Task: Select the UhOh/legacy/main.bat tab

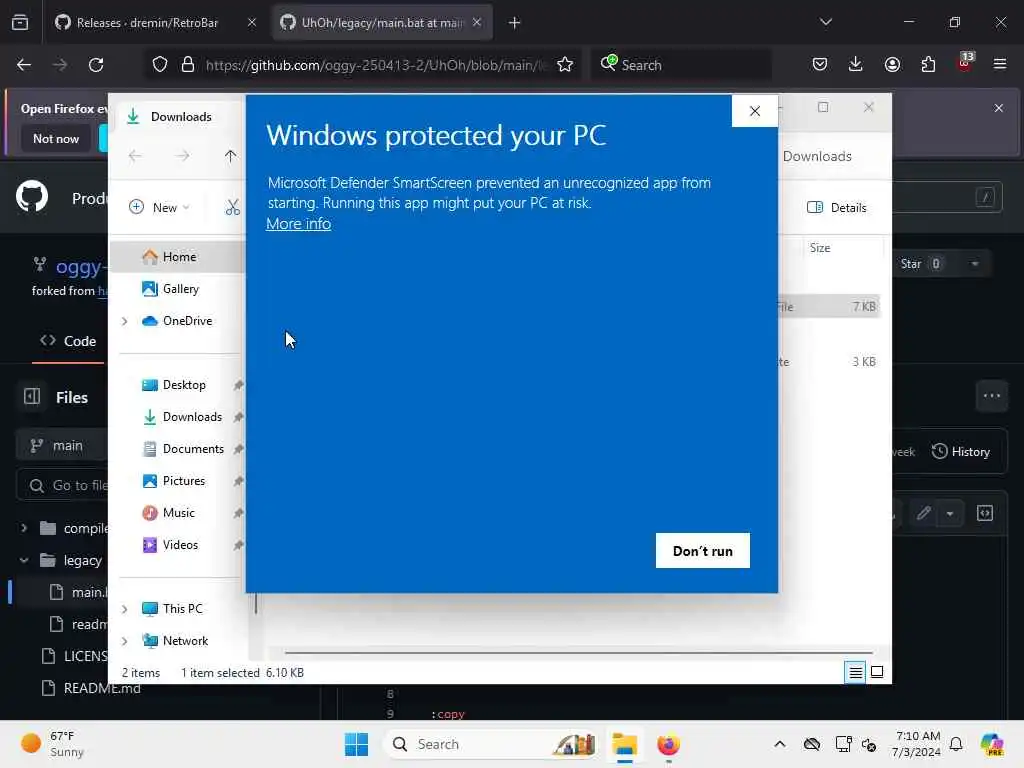Action: 383,23
